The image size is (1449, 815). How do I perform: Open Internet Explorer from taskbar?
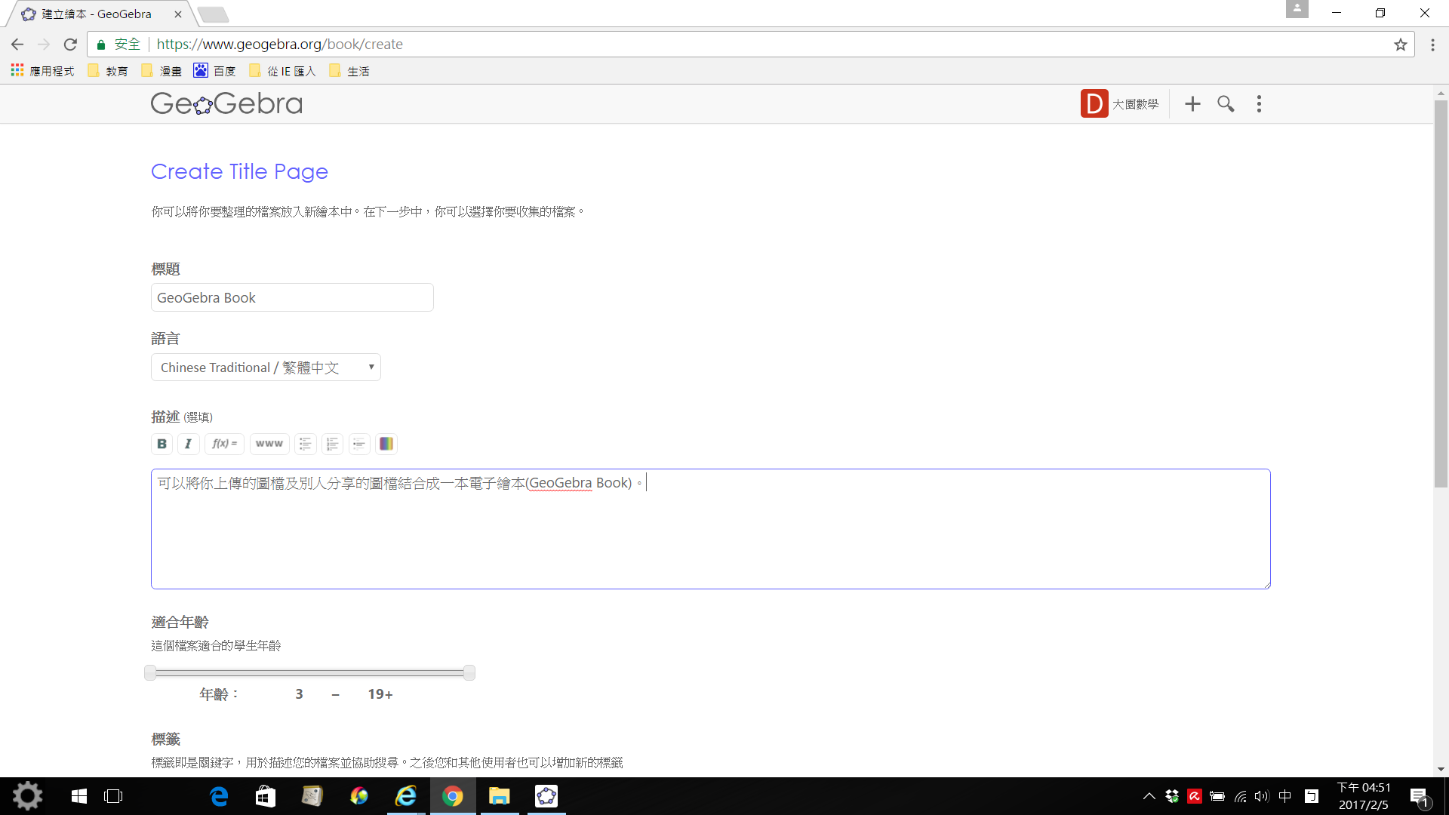coord(405,796)
